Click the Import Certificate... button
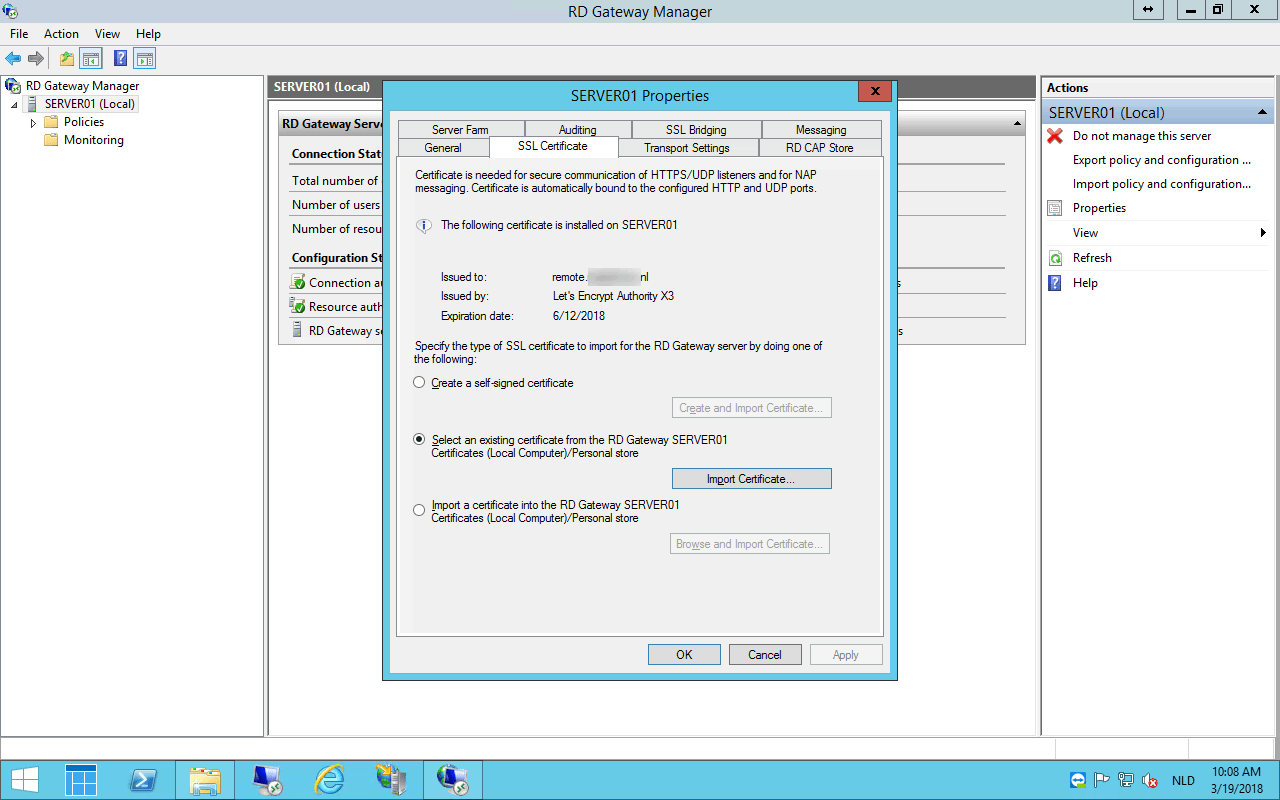The height and width of the screenshot is (800, 1280). tap(751, 479)
